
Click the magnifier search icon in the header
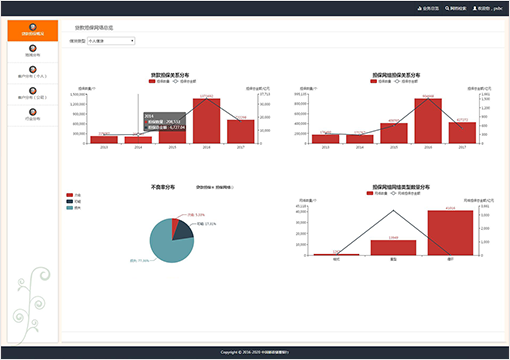(x=447, y=8)
